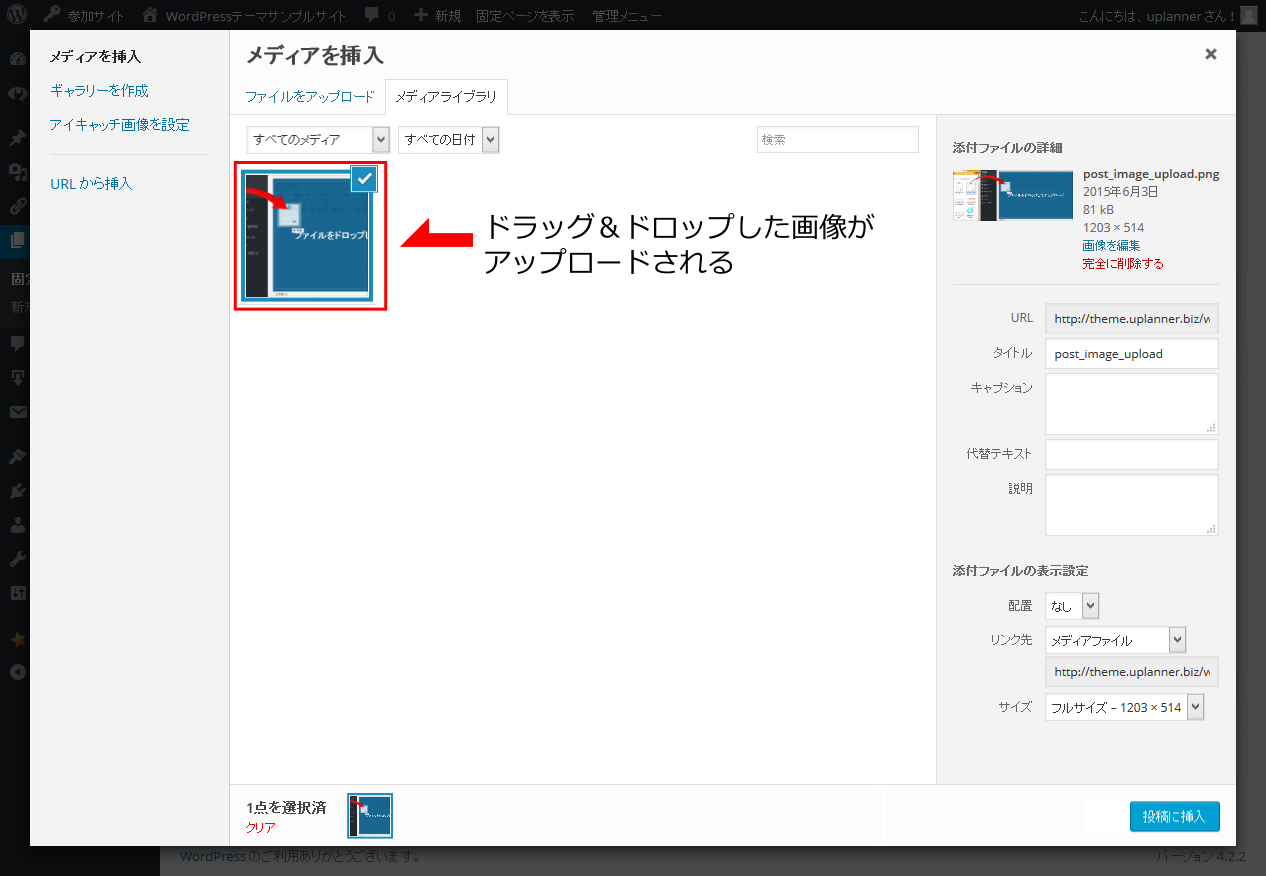This screenshot has width=1266, height=876.
Task: Open the pushpin Posts sidebar icon
Action: click(17, 138)
